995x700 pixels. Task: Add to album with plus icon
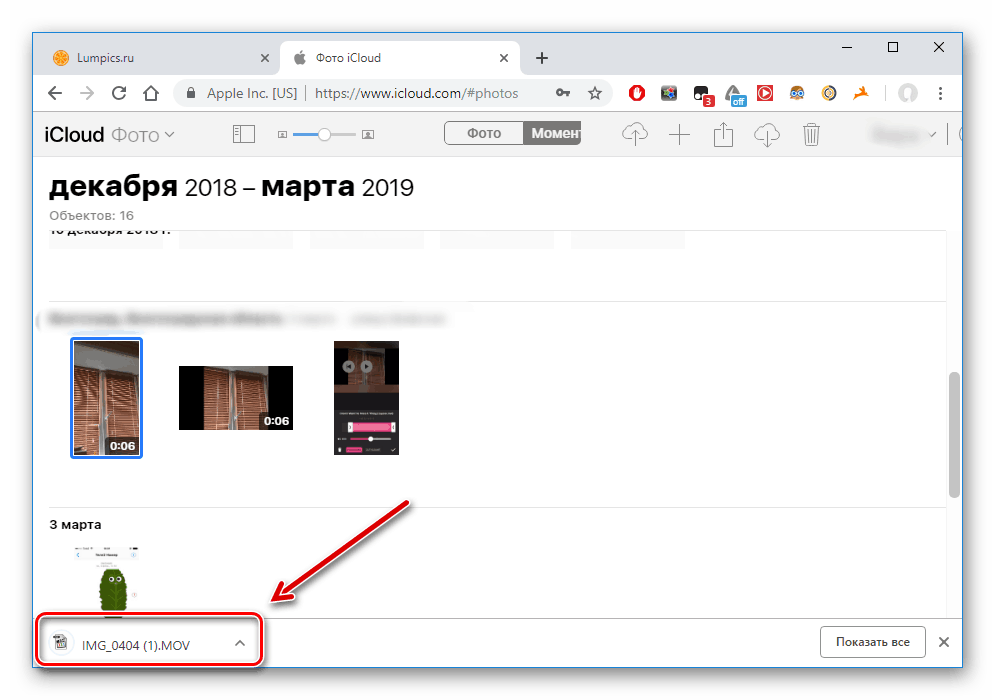(679, 135)
